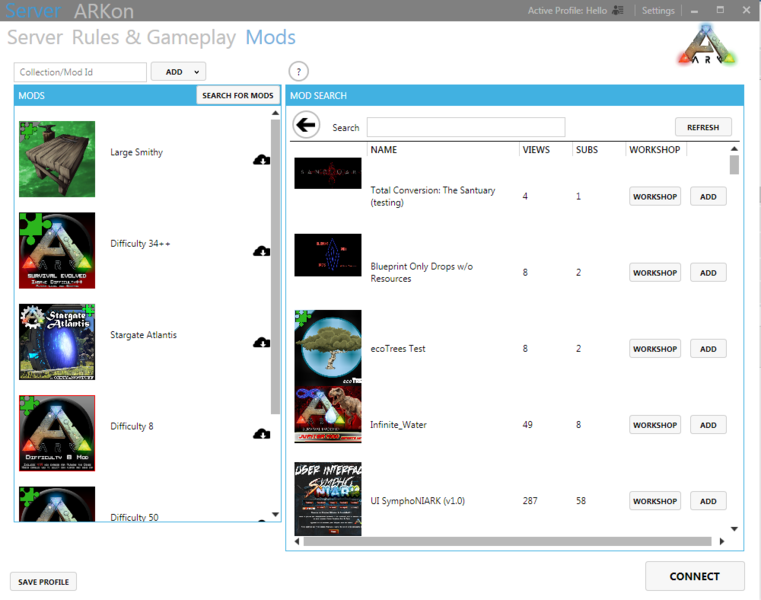Click the Collection/Mod Id input field
This screenshot has height=600, width=761.
(80, 72)
